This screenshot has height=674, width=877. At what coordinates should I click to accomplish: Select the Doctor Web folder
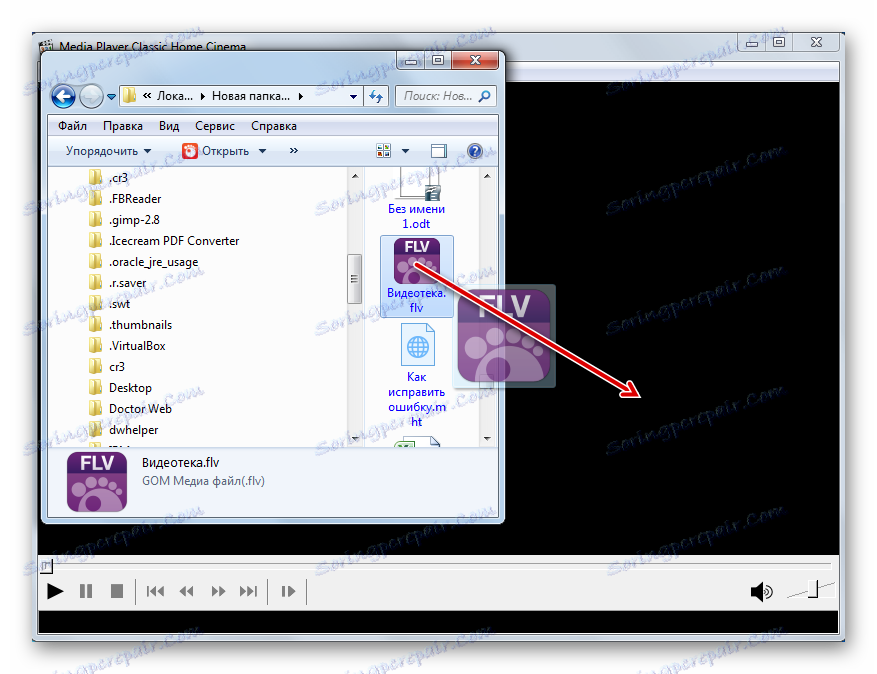[140, 409]
